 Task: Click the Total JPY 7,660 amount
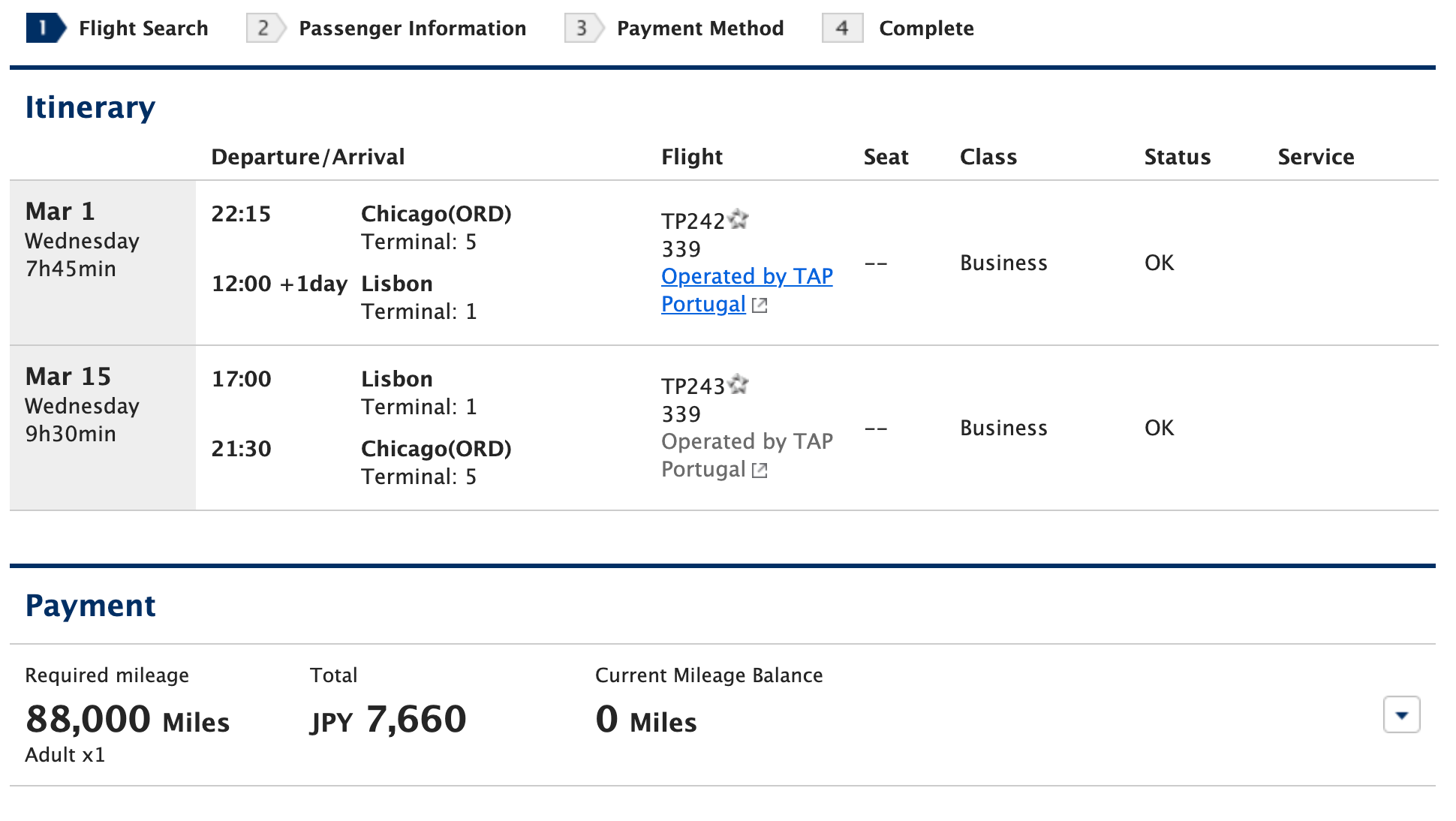pos(387,719)
